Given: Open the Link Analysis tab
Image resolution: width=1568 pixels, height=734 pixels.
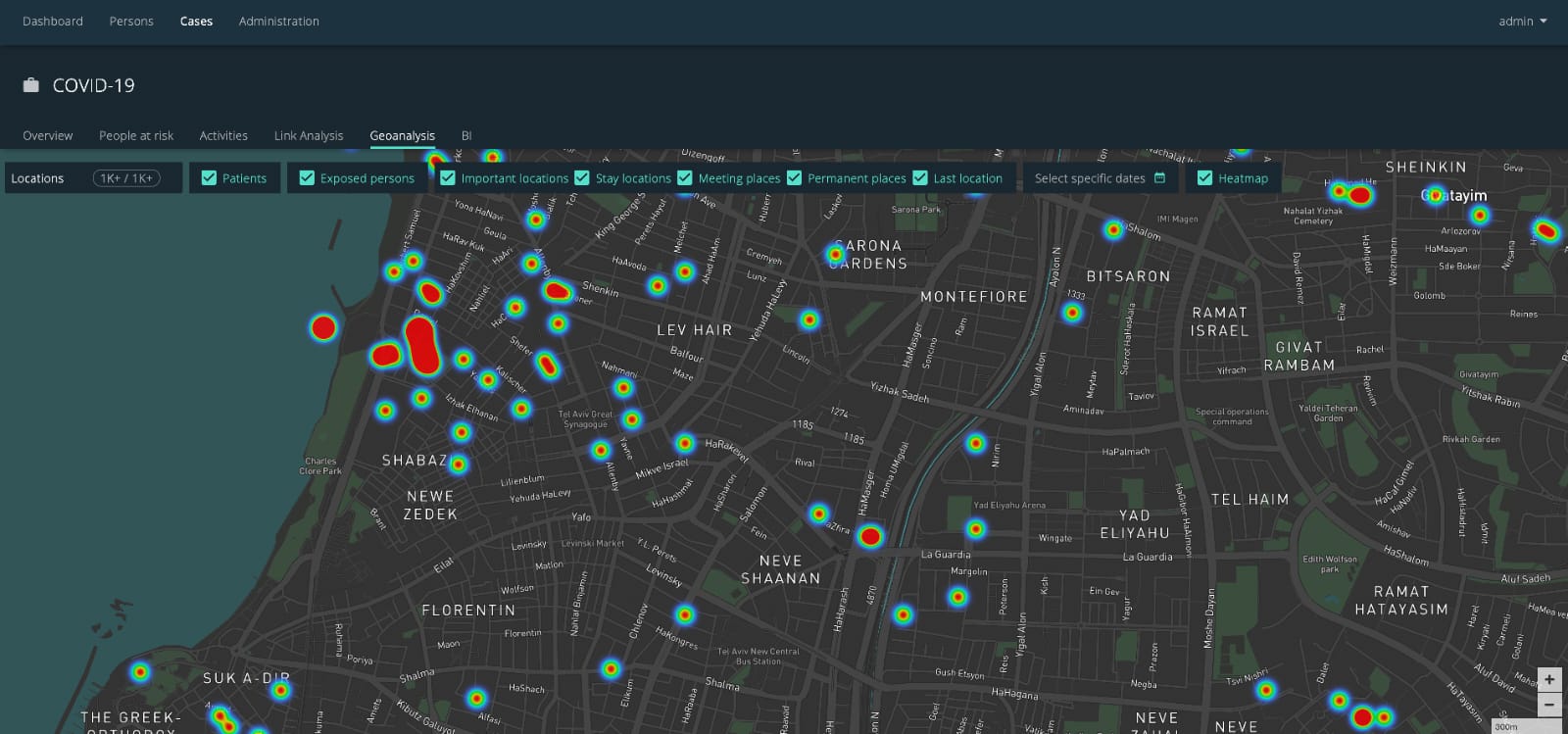Looking at the screenshot, I should click(x=309, y=135).
